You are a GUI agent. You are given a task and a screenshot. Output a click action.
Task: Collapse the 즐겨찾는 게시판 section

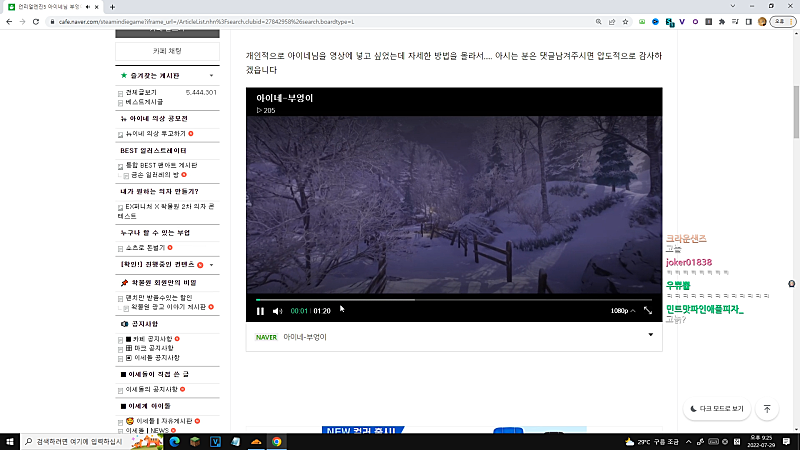pyautogui.click(x=211, y=75)
